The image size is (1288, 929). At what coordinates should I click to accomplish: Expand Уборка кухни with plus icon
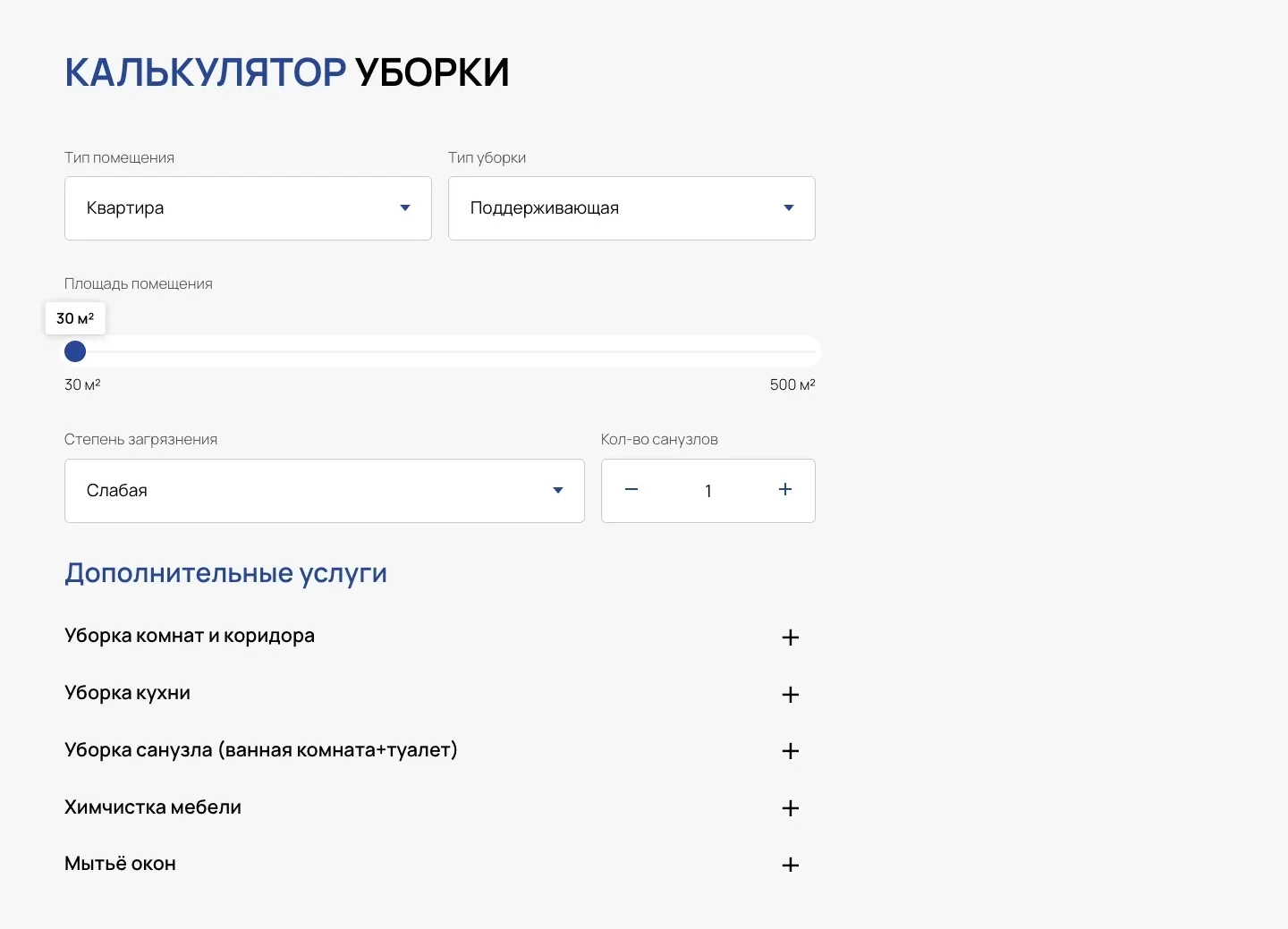click(791, 695)
